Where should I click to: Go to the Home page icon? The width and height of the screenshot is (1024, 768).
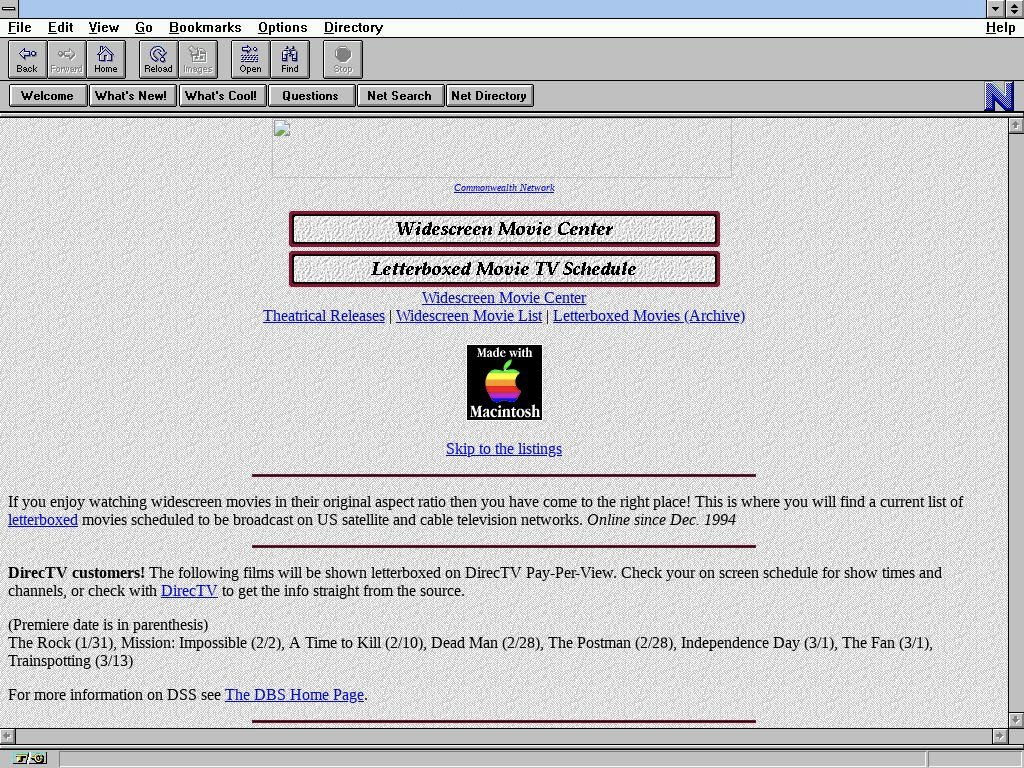(x=105, y=59)
